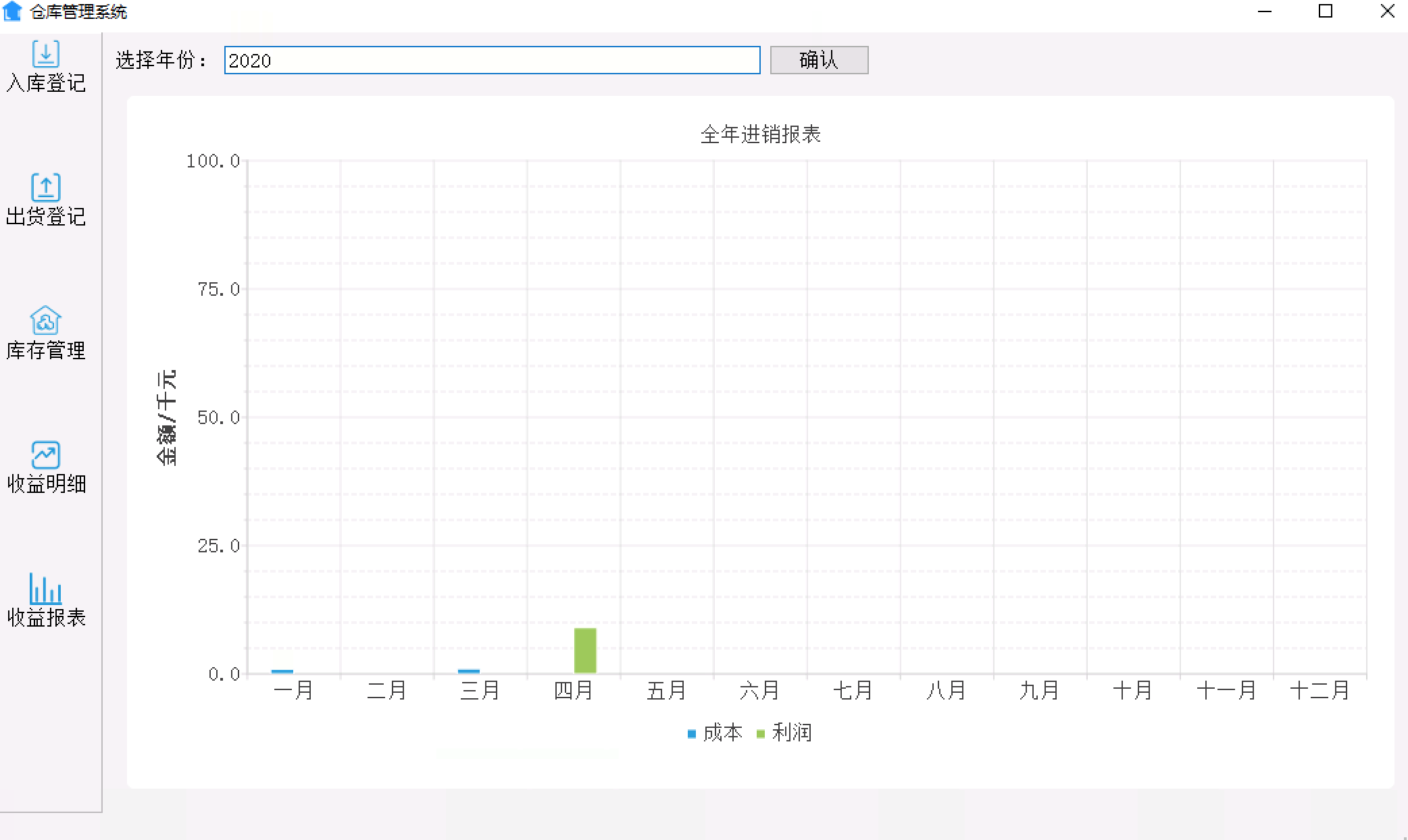Click the green 利润 legend marker
This screenshot has width=1408, height=840.
pyautogui.click(x=760, y=733)
